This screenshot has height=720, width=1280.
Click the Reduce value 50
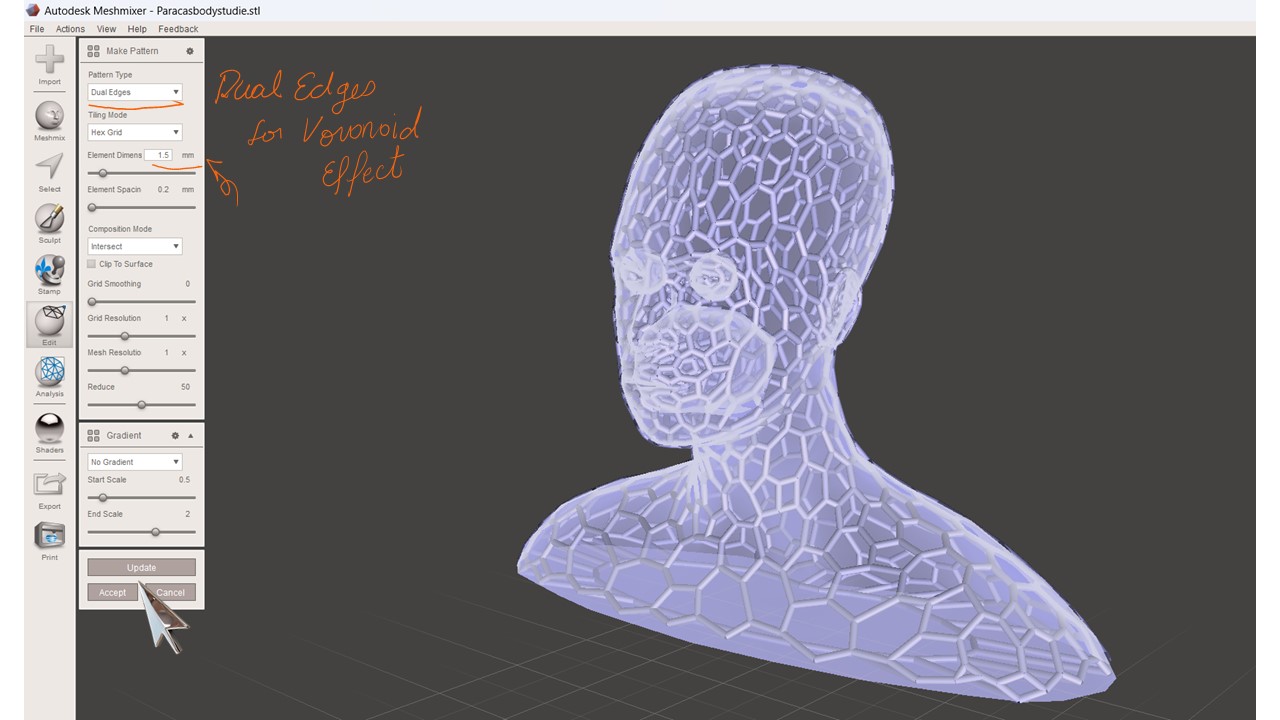(x=185, y=387)
